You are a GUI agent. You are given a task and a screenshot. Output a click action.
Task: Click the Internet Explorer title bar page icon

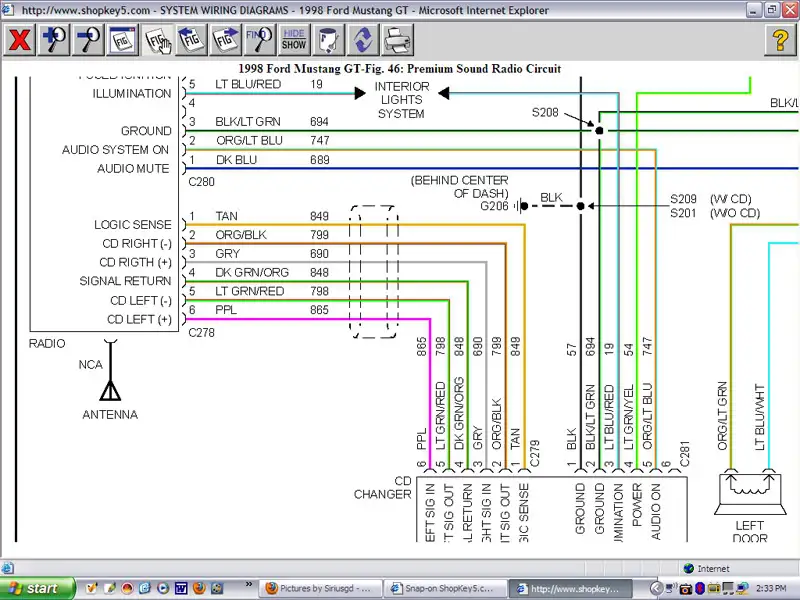[x=8, y=10]
